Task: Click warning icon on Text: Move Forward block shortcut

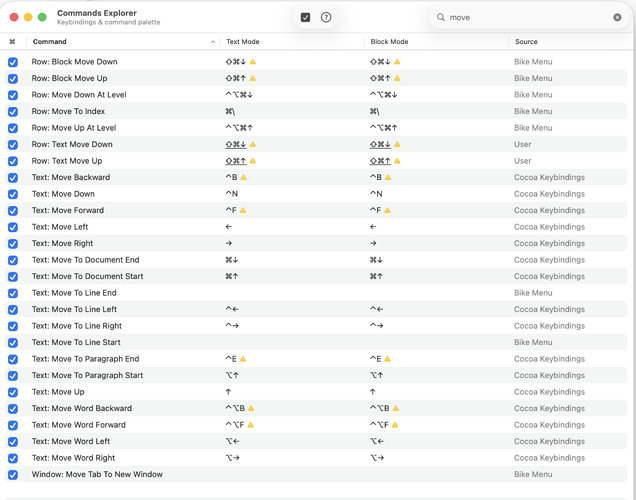Action: click(388, 211)
